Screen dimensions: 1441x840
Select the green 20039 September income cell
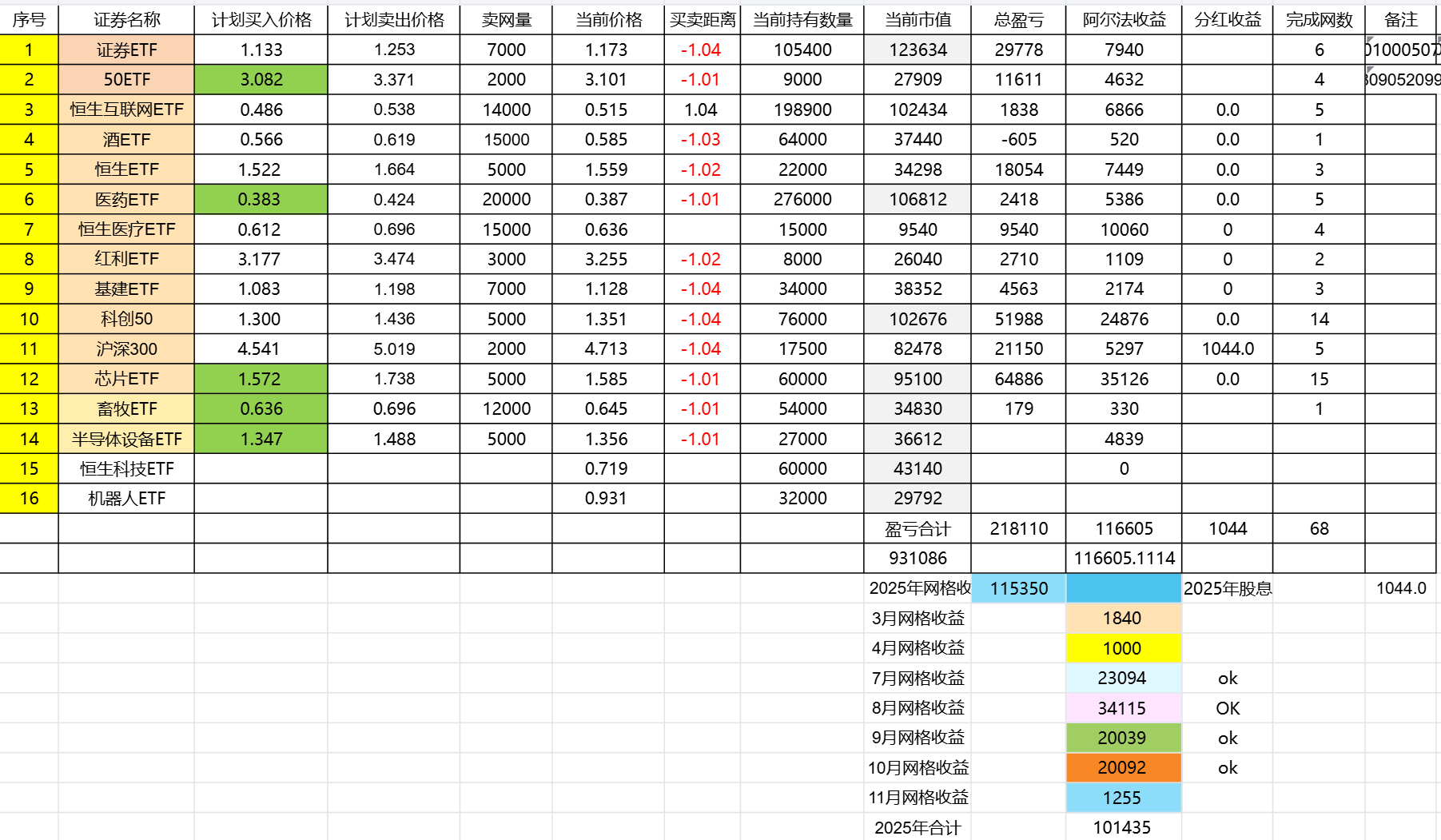click(x=1122, y=738)
